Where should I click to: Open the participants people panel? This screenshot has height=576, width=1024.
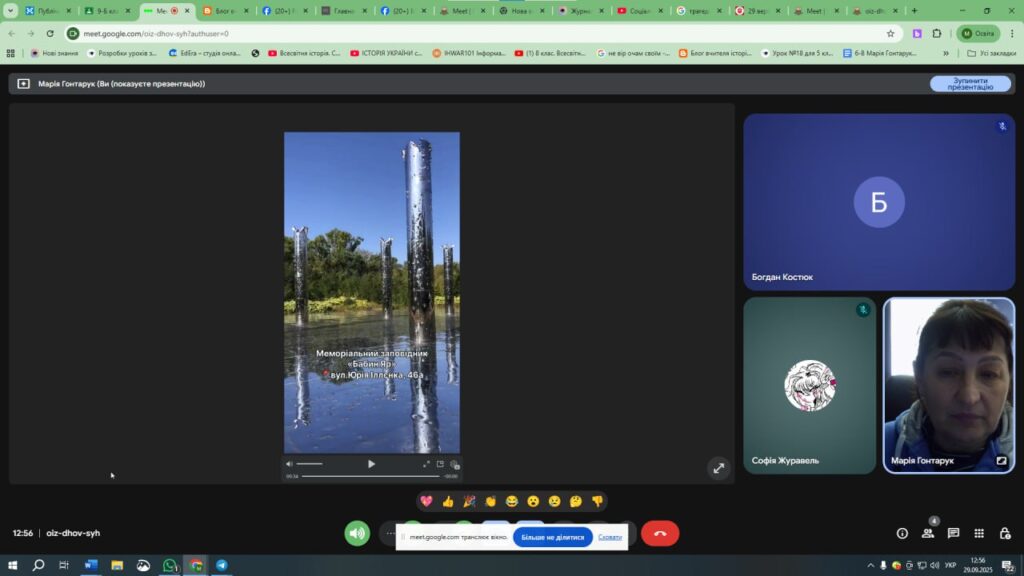pos(928,534)
